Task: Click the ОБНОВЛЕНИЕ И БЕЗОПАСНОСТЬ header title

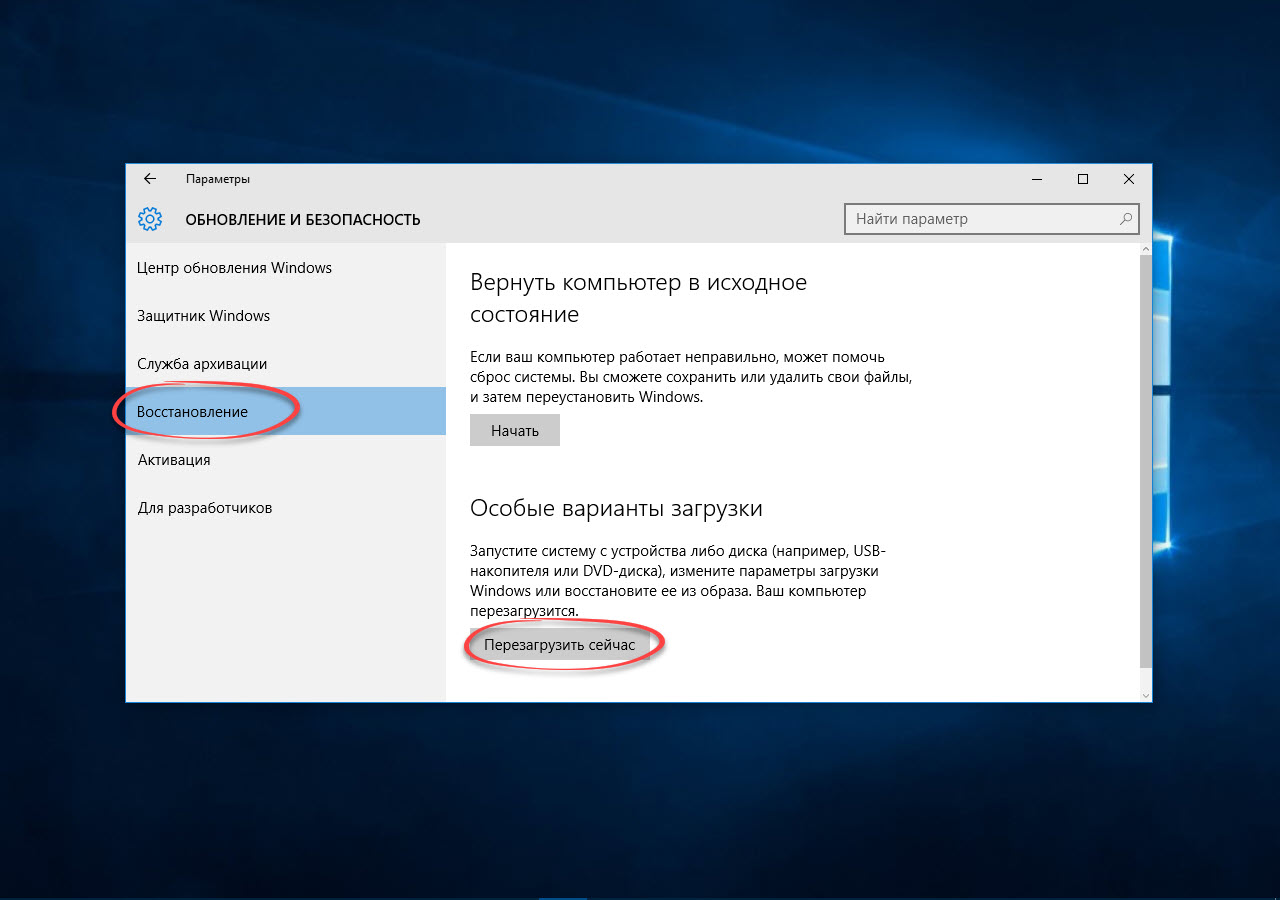Action: point(302,220)
